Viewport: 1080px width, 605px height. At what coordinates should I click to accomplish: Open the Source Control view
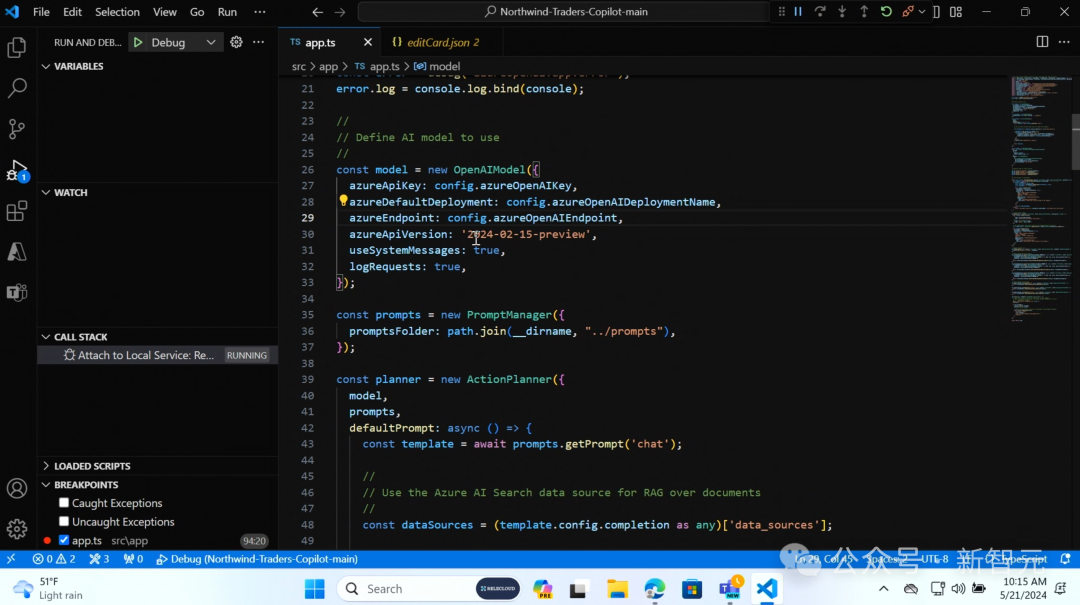[x=17, y=129]
